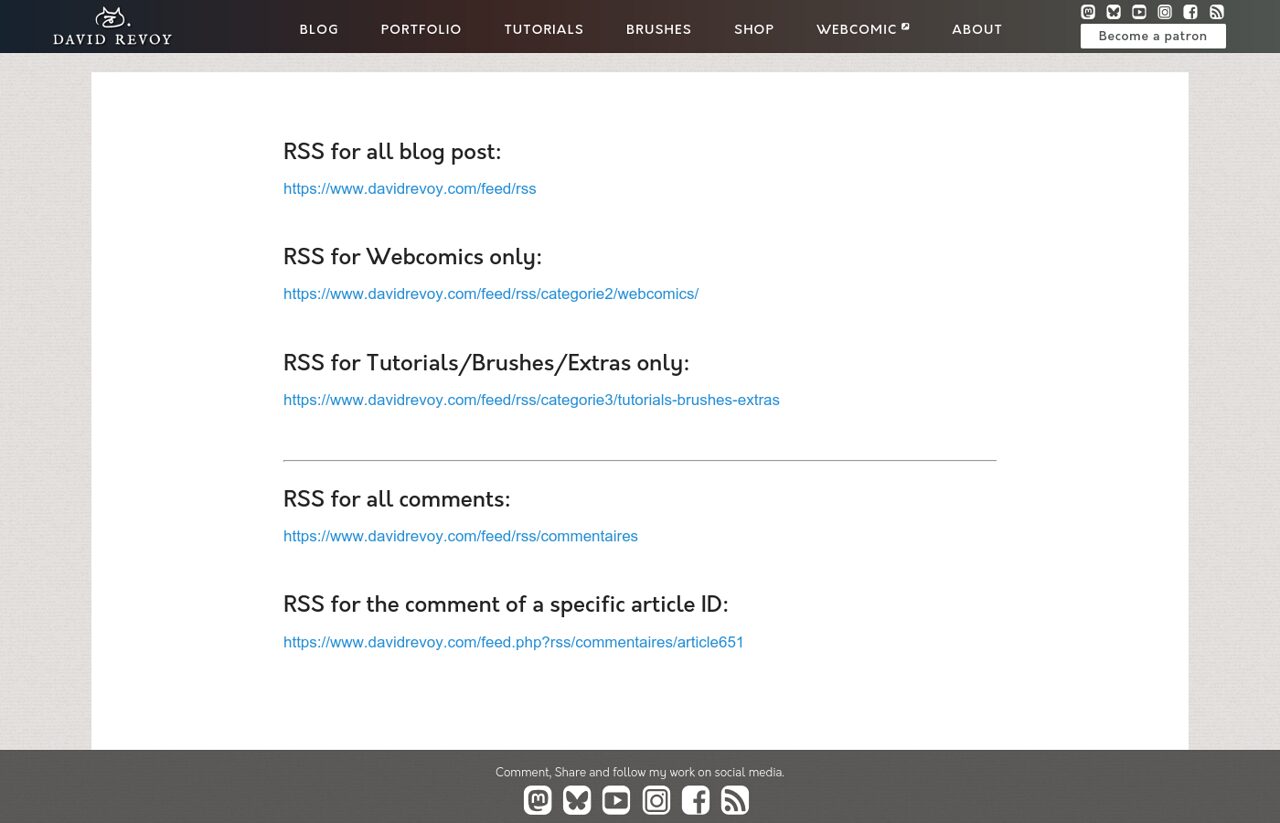The image size is (1280, 823).
Task: Click the heading "RSS for Tutorials/Brushes/Extras only:"
Action: coord(486,363)
